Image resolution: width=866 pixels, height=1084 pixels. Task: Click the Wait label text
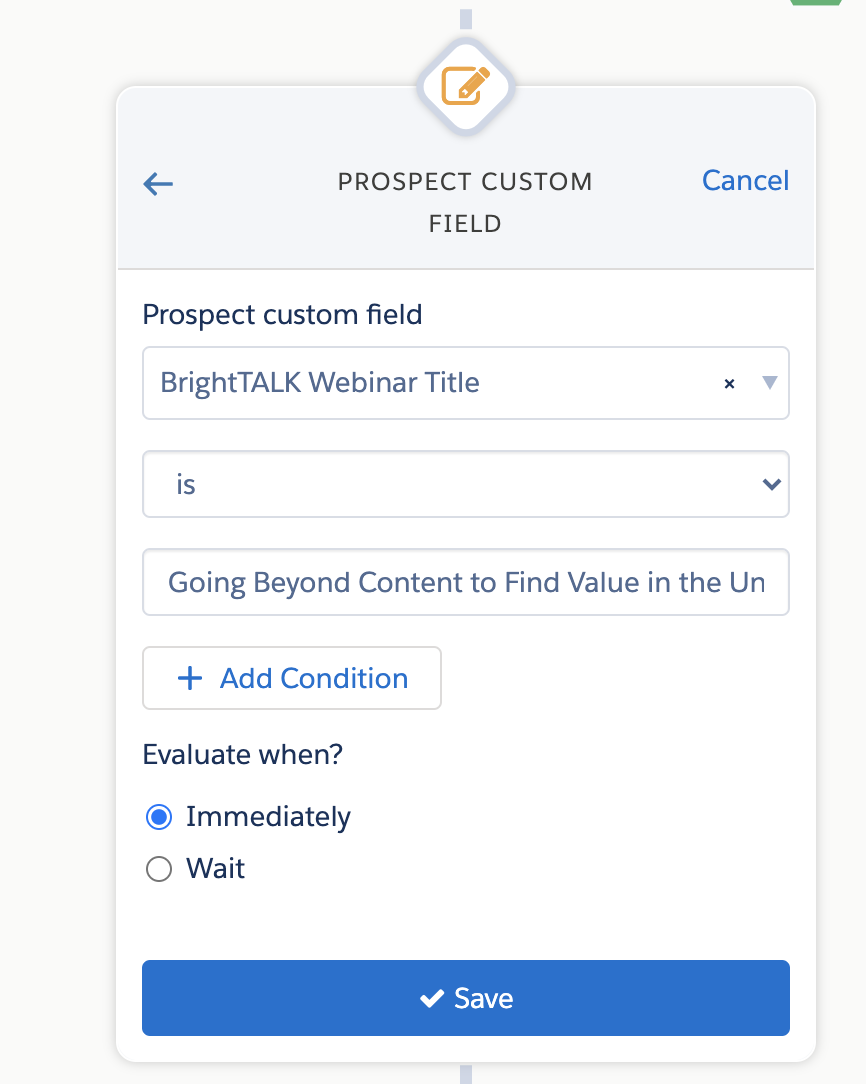[215, 869]
